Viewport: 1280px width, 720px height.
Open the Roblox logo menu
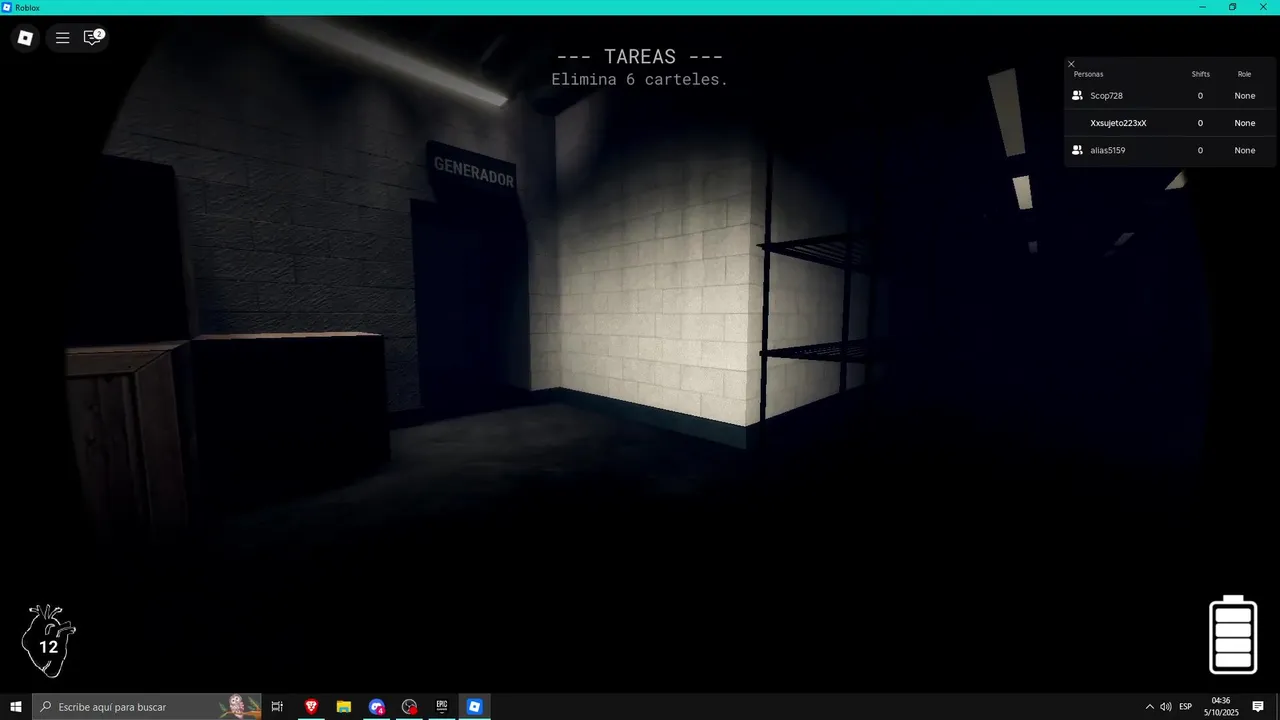pos(25,38)
